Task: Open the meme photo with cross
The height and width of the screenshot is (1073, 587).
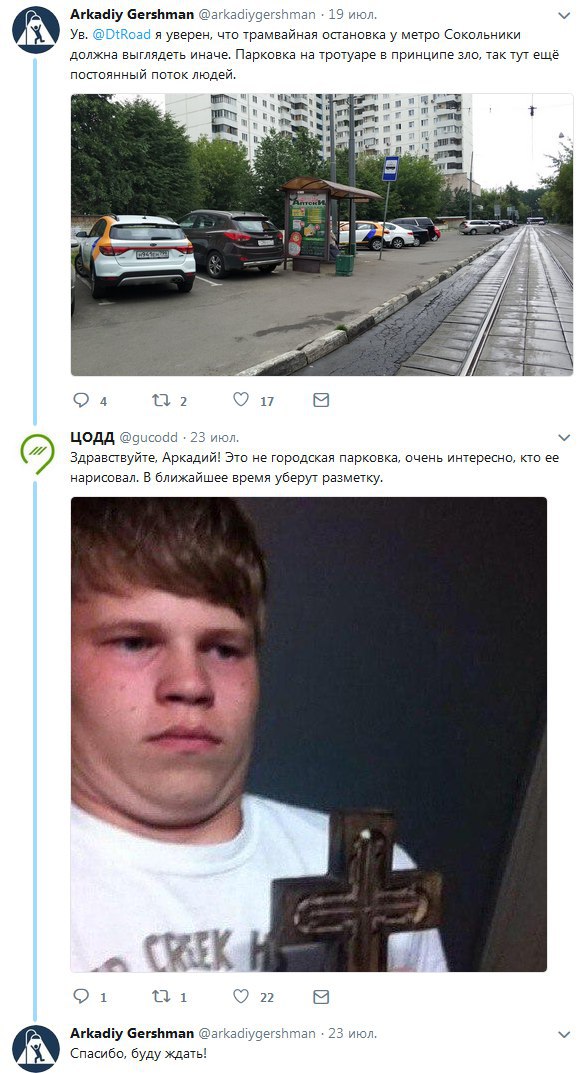Action: coord(309,734)
